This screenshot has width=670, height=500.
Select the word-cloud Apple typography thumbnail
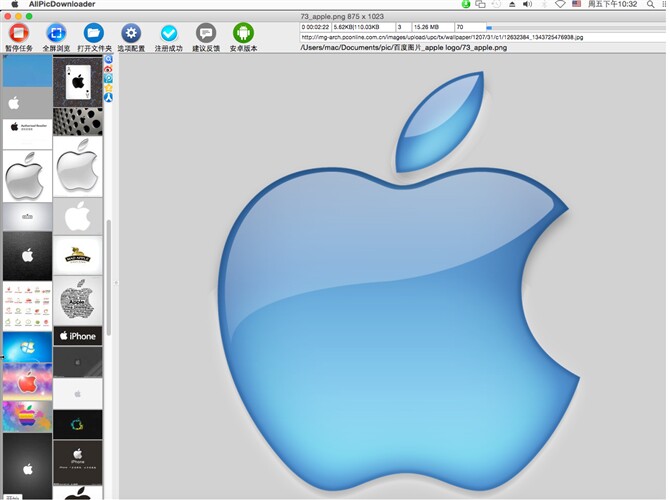(78, 301)
